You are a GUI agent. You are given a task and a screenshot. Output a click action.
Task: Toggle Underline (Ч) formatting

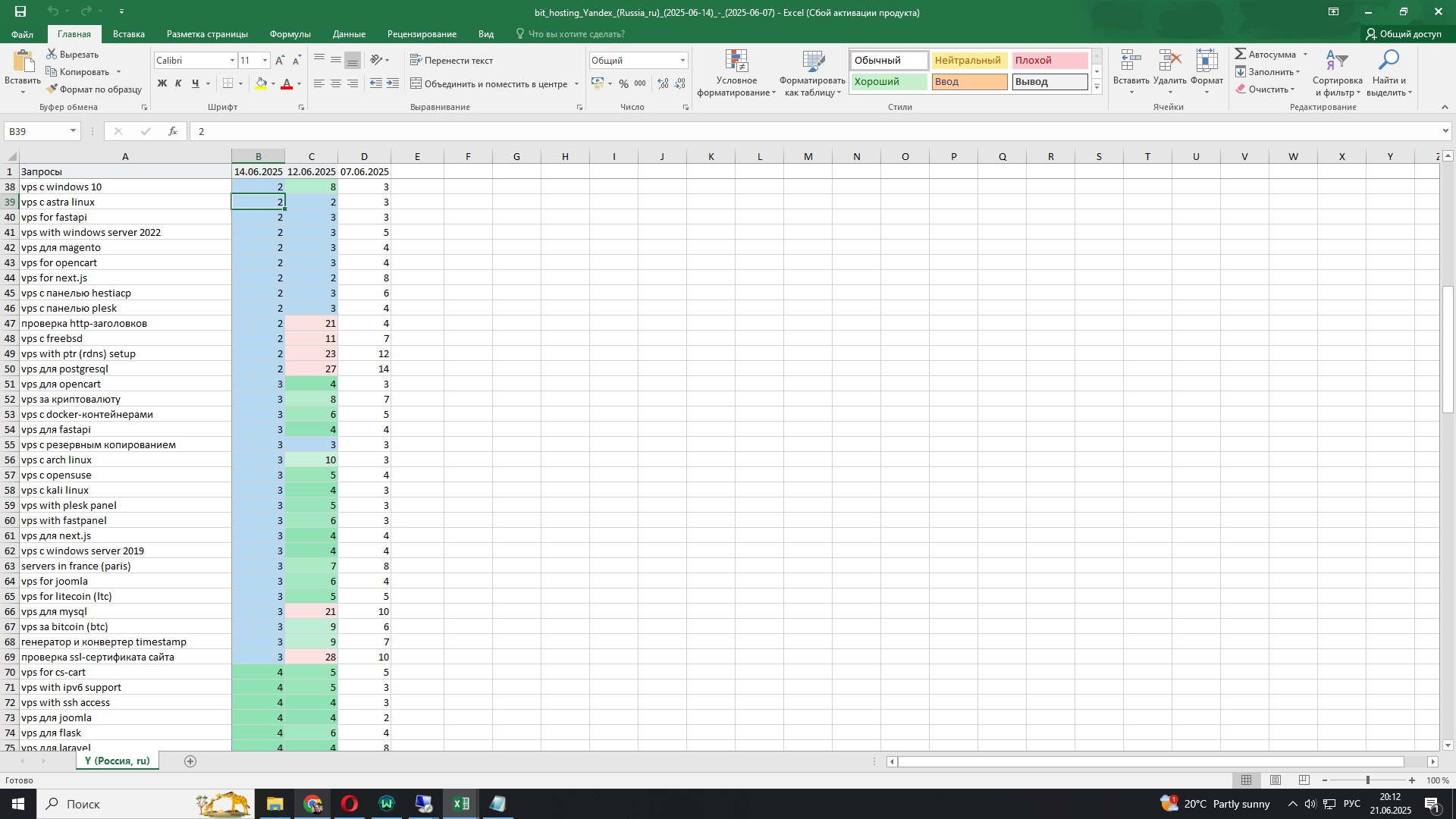(x=196, y=83)
